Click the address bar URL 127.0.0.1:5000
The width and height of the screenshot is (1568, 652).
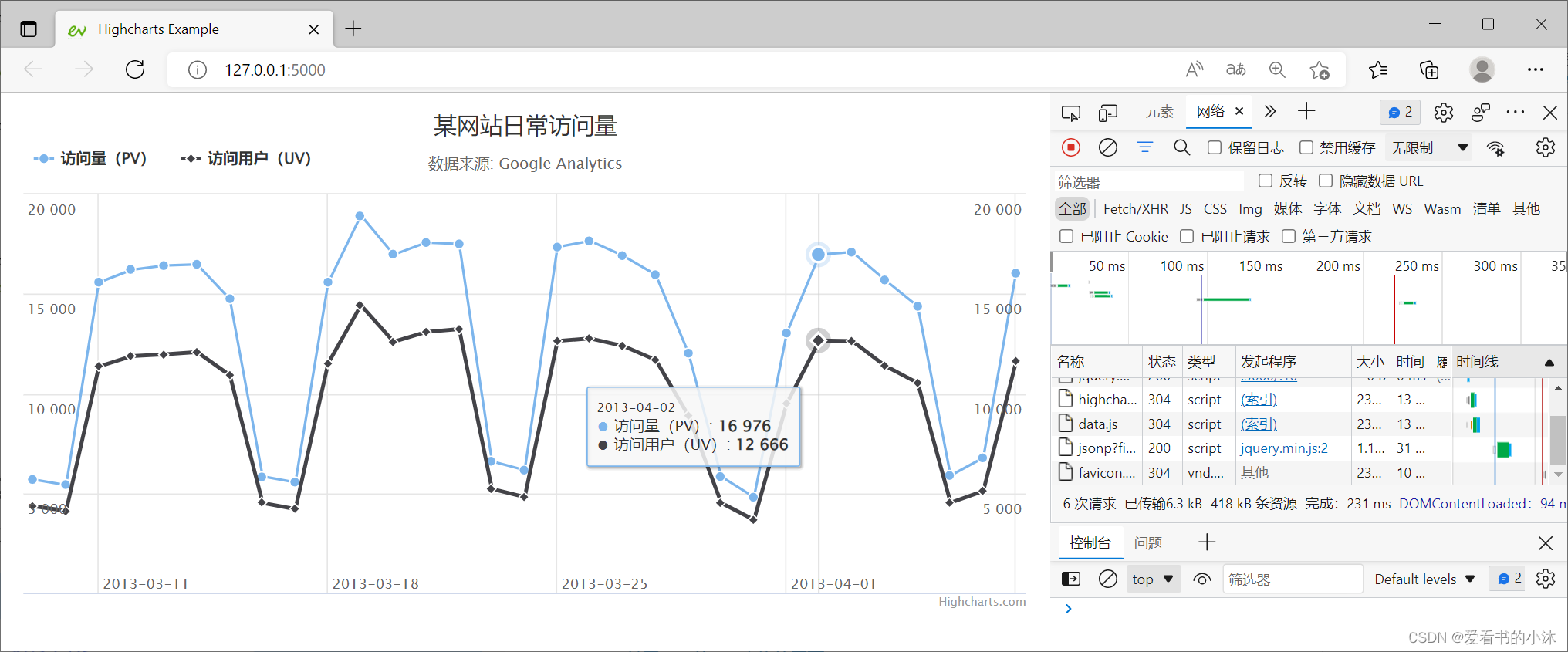tap(275, 70)
